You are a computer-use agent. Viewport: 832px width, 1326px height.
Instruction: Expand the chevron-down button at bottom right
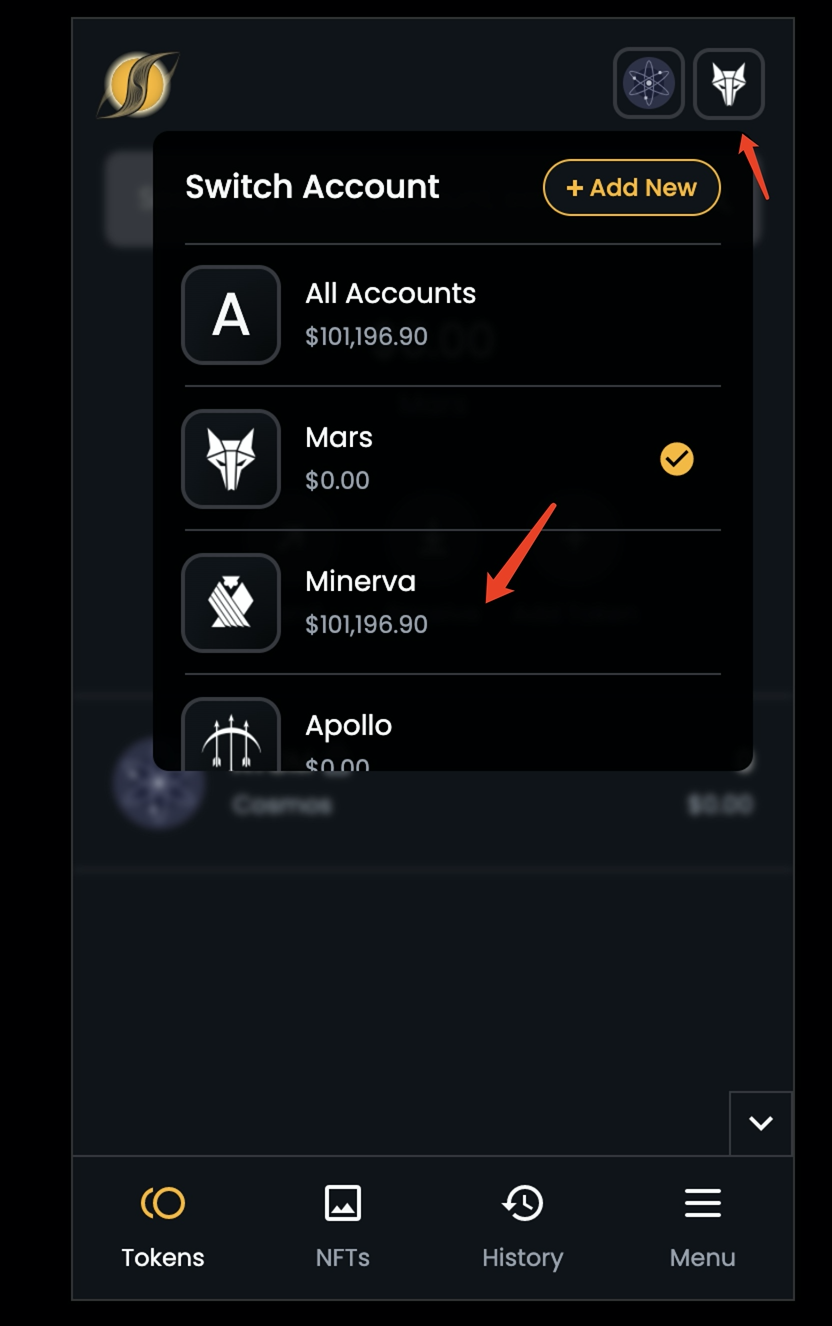[x=761, y=1123]
